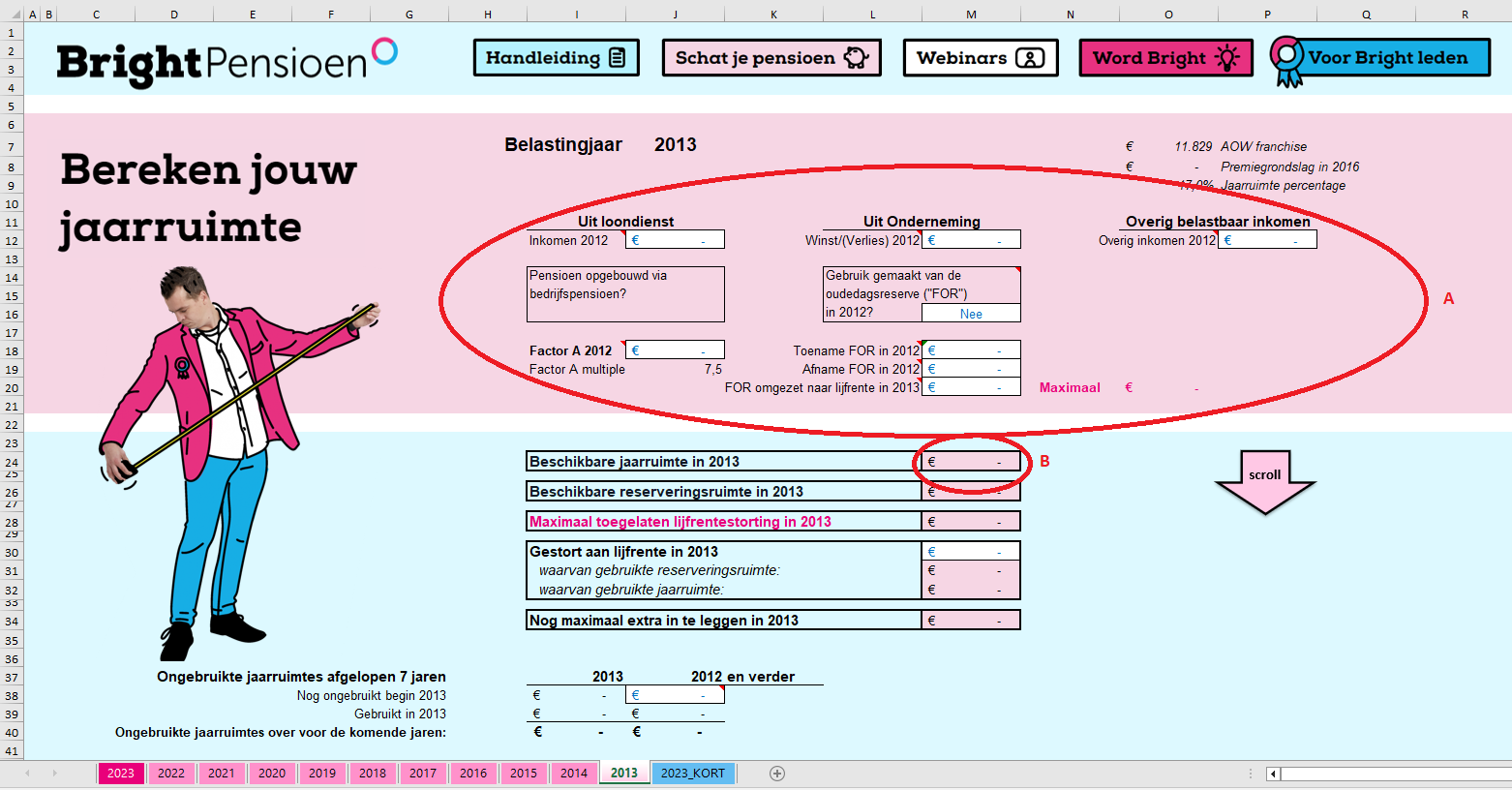Open the FOR 'Nee' dropdown cell
The height and width of the screenshot is (790, 1512).
tap(971, 314)
